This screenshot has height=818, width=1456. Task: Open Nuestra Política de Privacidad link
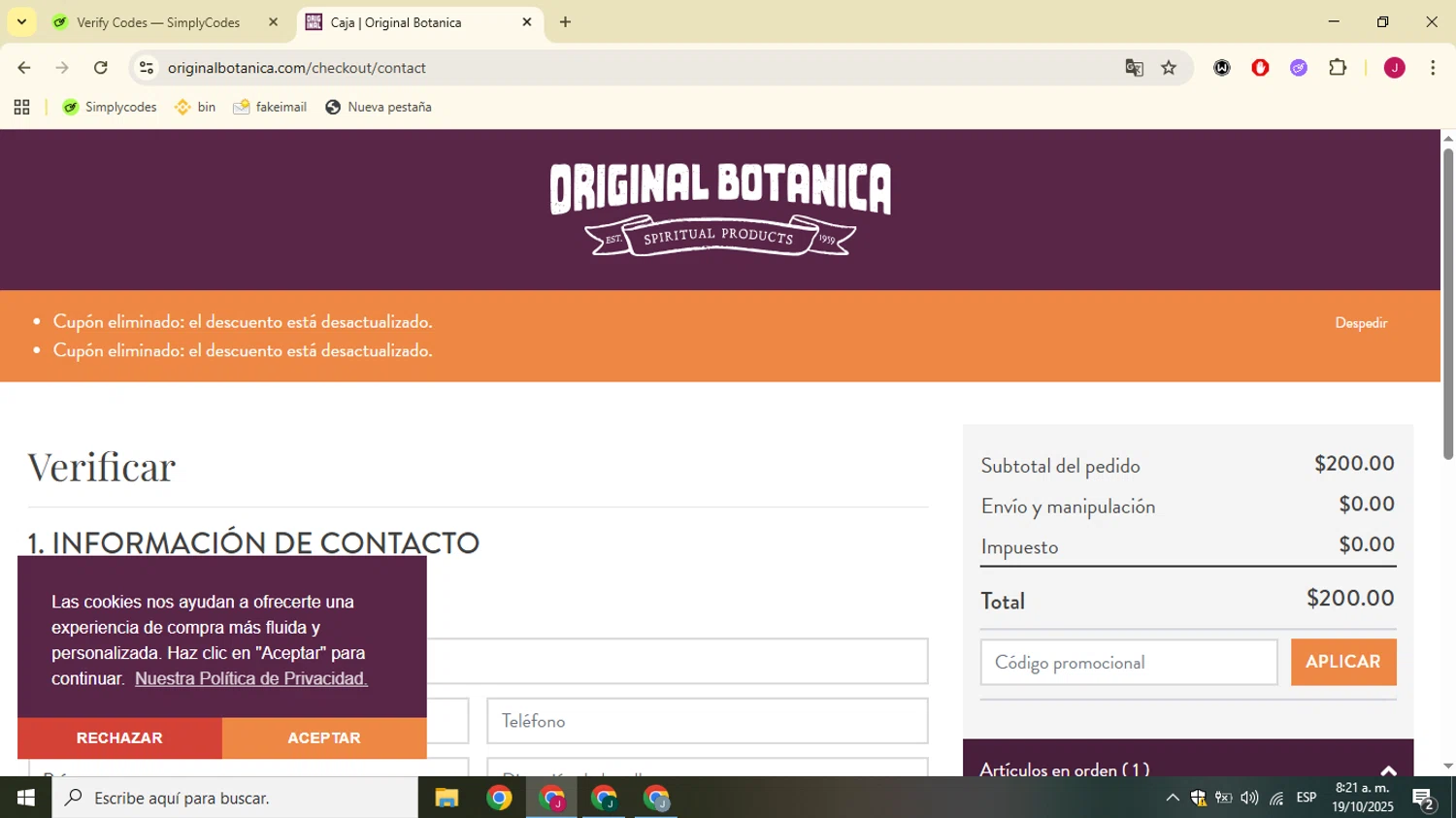pyautogui.click(x=251, y=678)
